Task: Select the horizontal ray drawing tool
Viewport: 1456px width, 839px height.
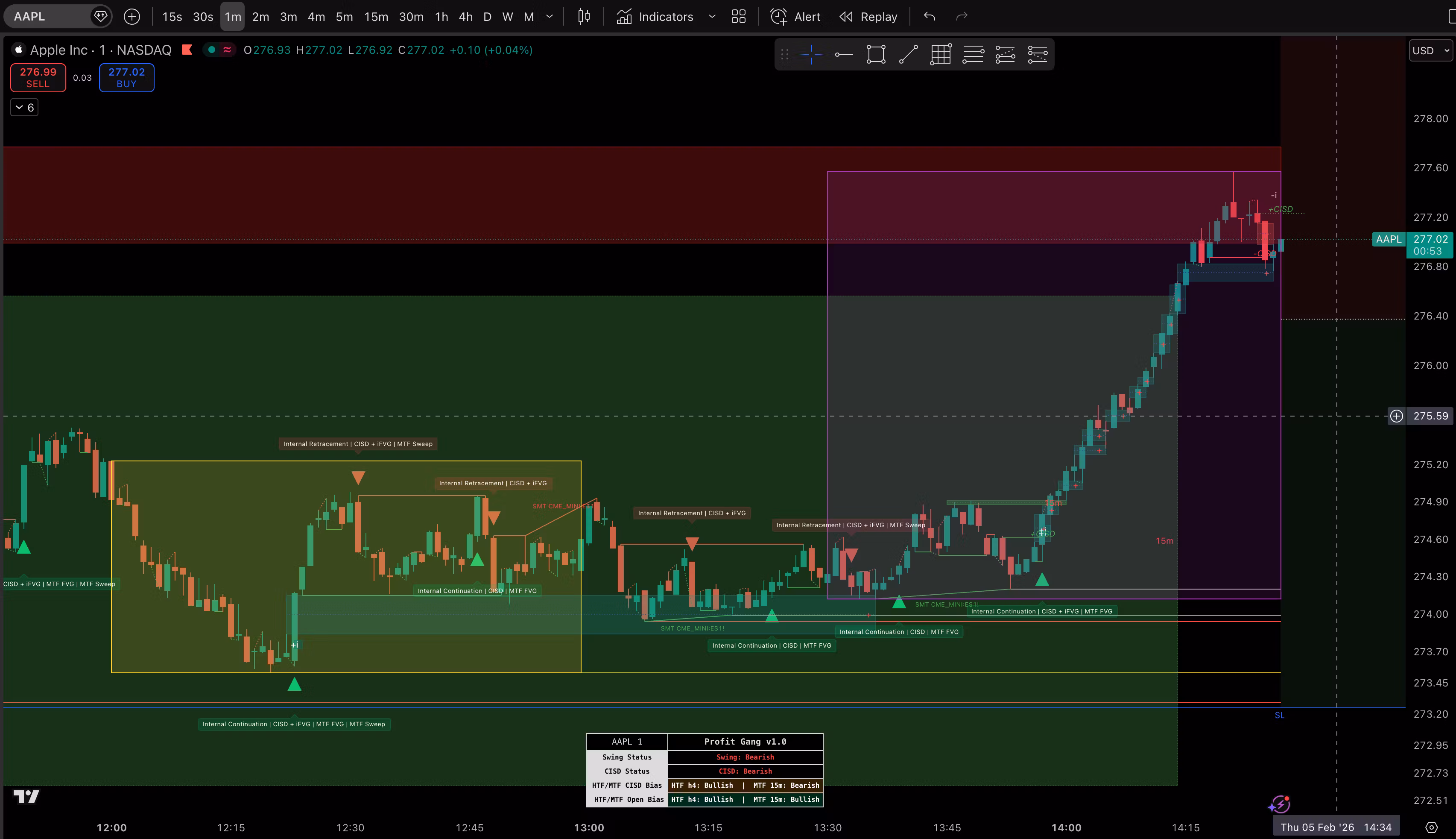Action: (x=844, y=55)
